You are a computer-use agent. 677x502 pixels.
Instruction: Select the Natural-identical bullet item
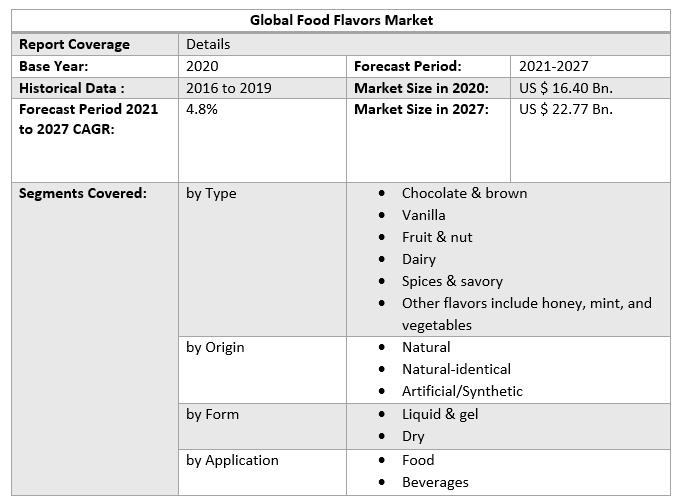tap(456, 369)
